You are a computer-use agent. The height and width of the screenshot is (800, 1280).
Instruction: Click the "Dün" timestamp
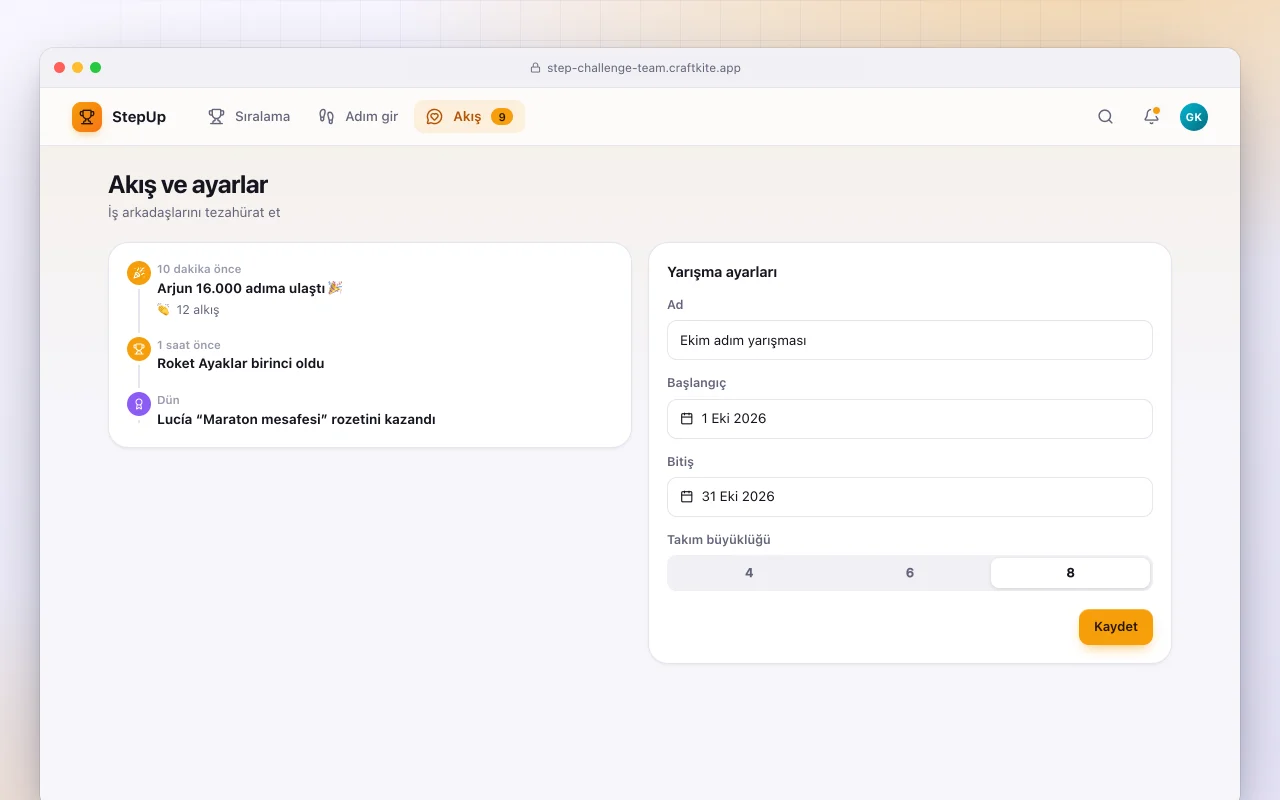point(168,400)
